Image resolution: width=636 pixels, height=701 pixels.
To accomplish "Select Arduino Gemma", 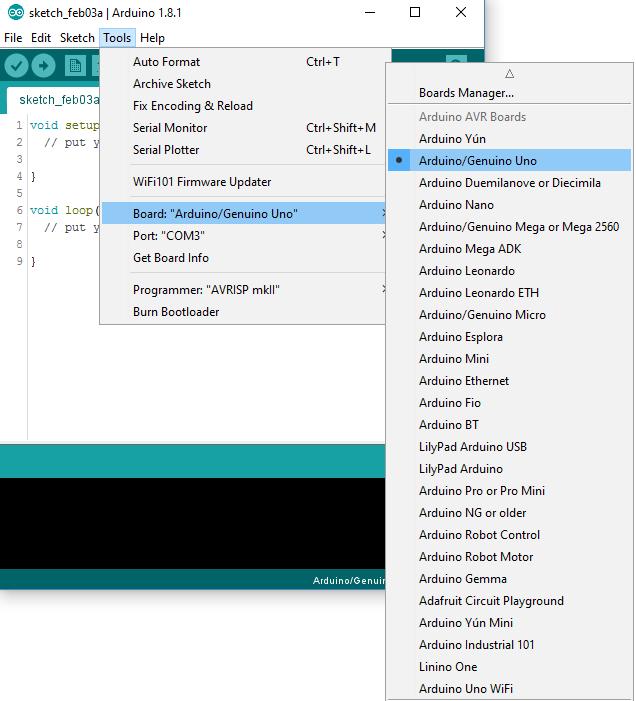I will pyautogui.click(x=509, y=579).
